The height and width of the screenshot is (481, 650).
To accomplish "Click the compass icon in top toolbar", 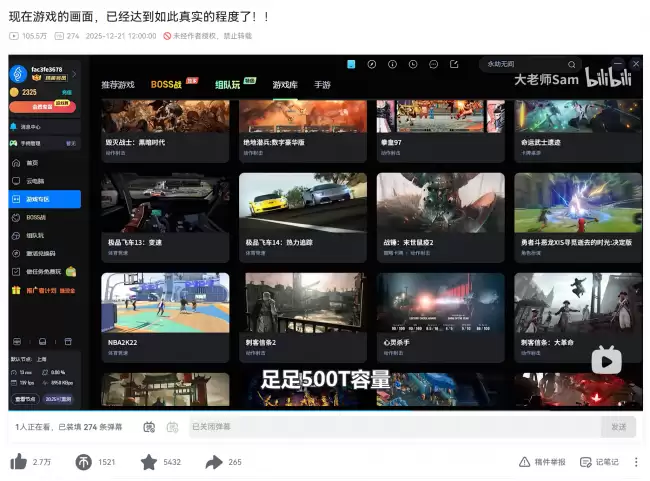I will [372, 64].
